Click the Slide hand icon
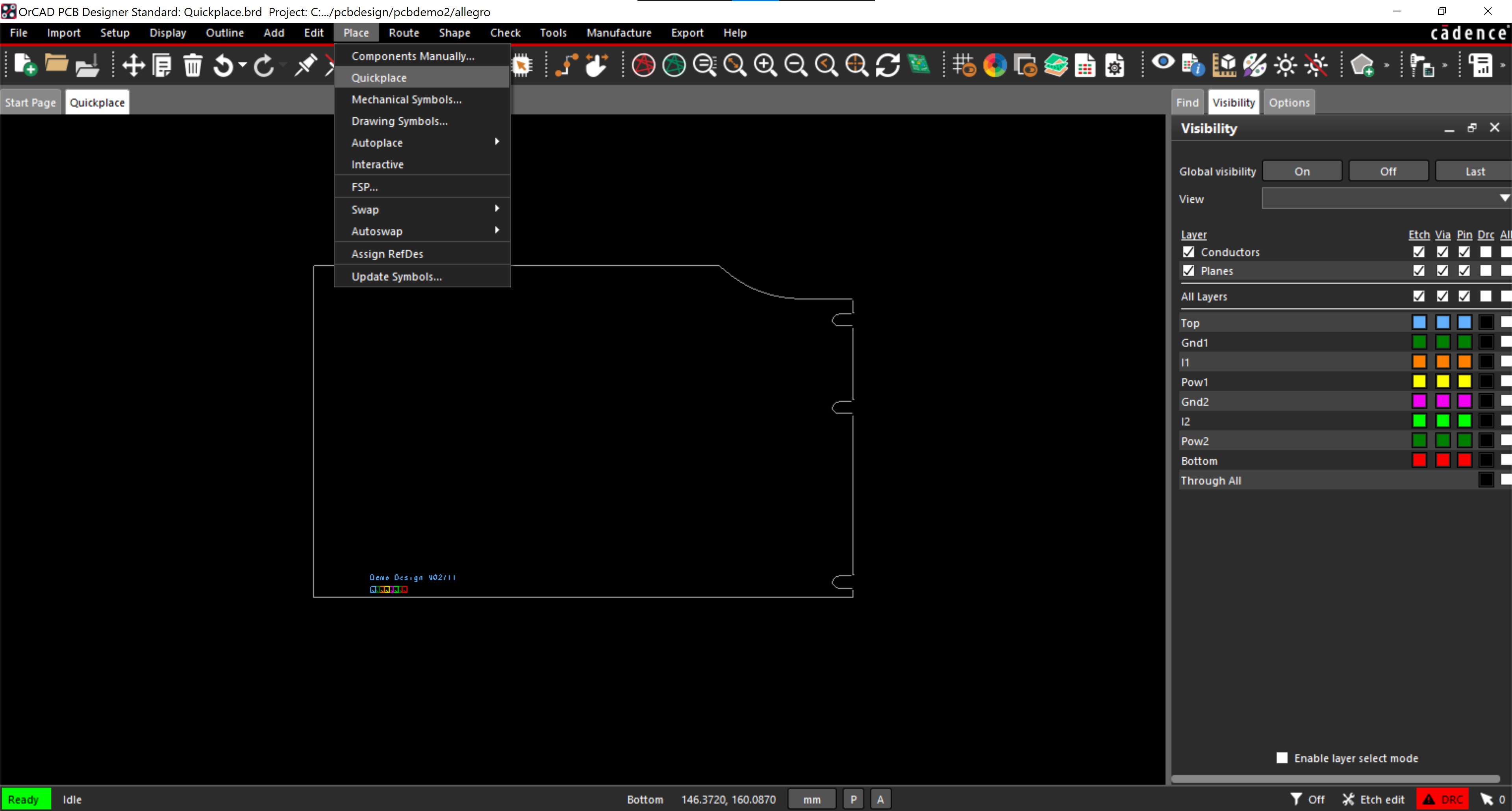The height and width of the screenshot is (811, 1512). (x=597, y=65)
